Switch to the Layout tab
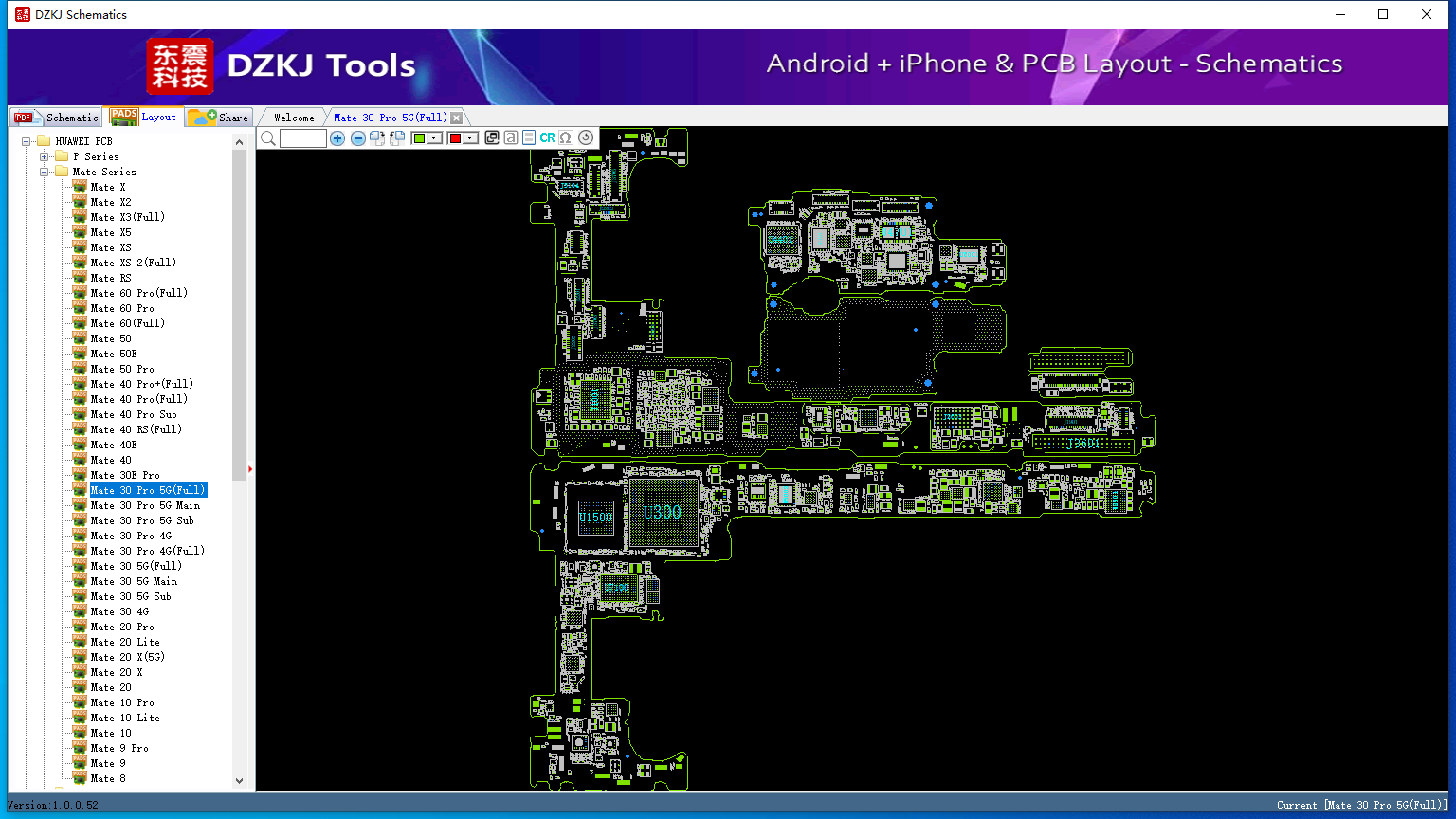The width and height of the screenshot is (1456, 819). tap(144, 117)
